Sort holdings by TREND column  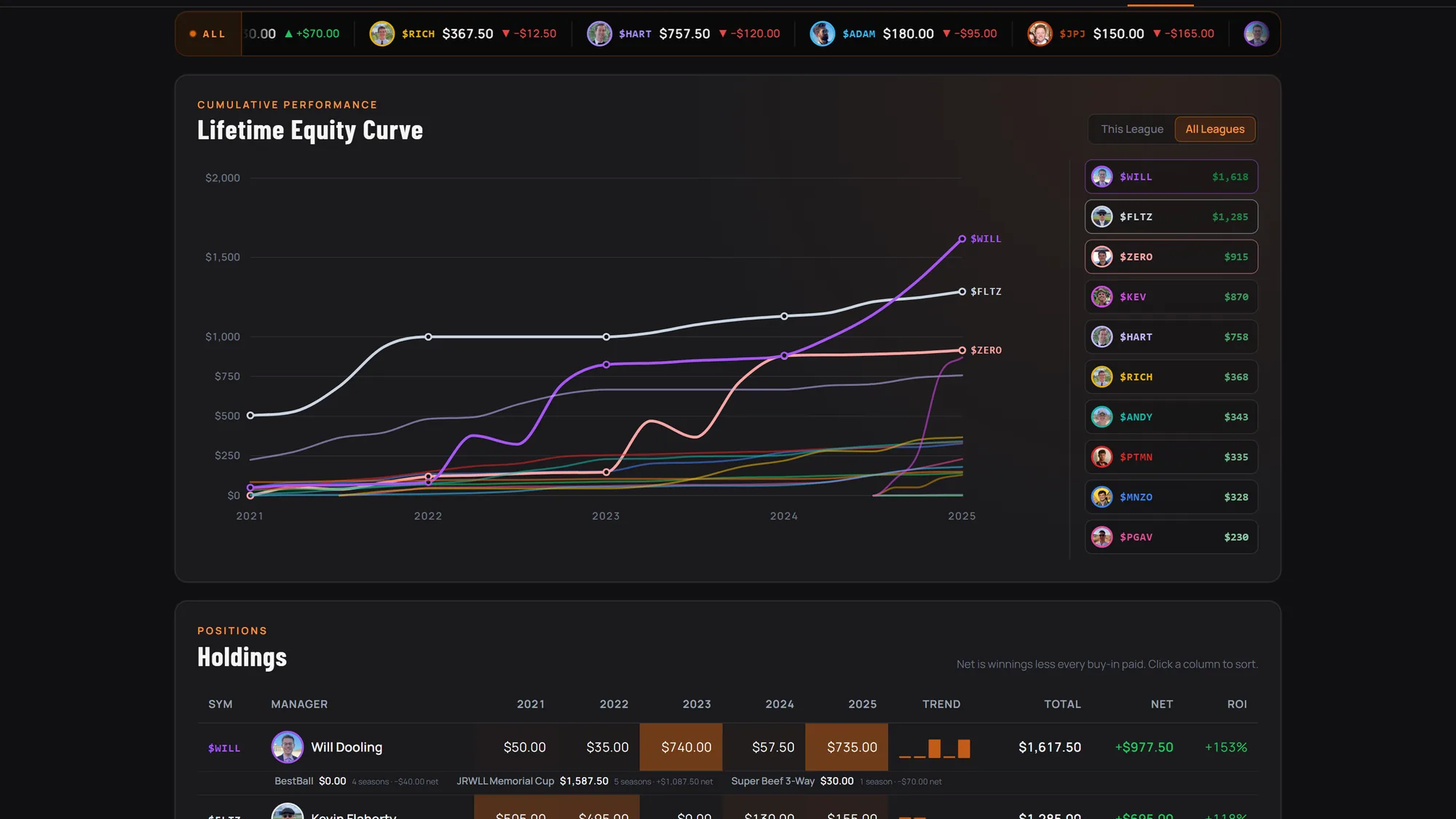click(941, 704)
